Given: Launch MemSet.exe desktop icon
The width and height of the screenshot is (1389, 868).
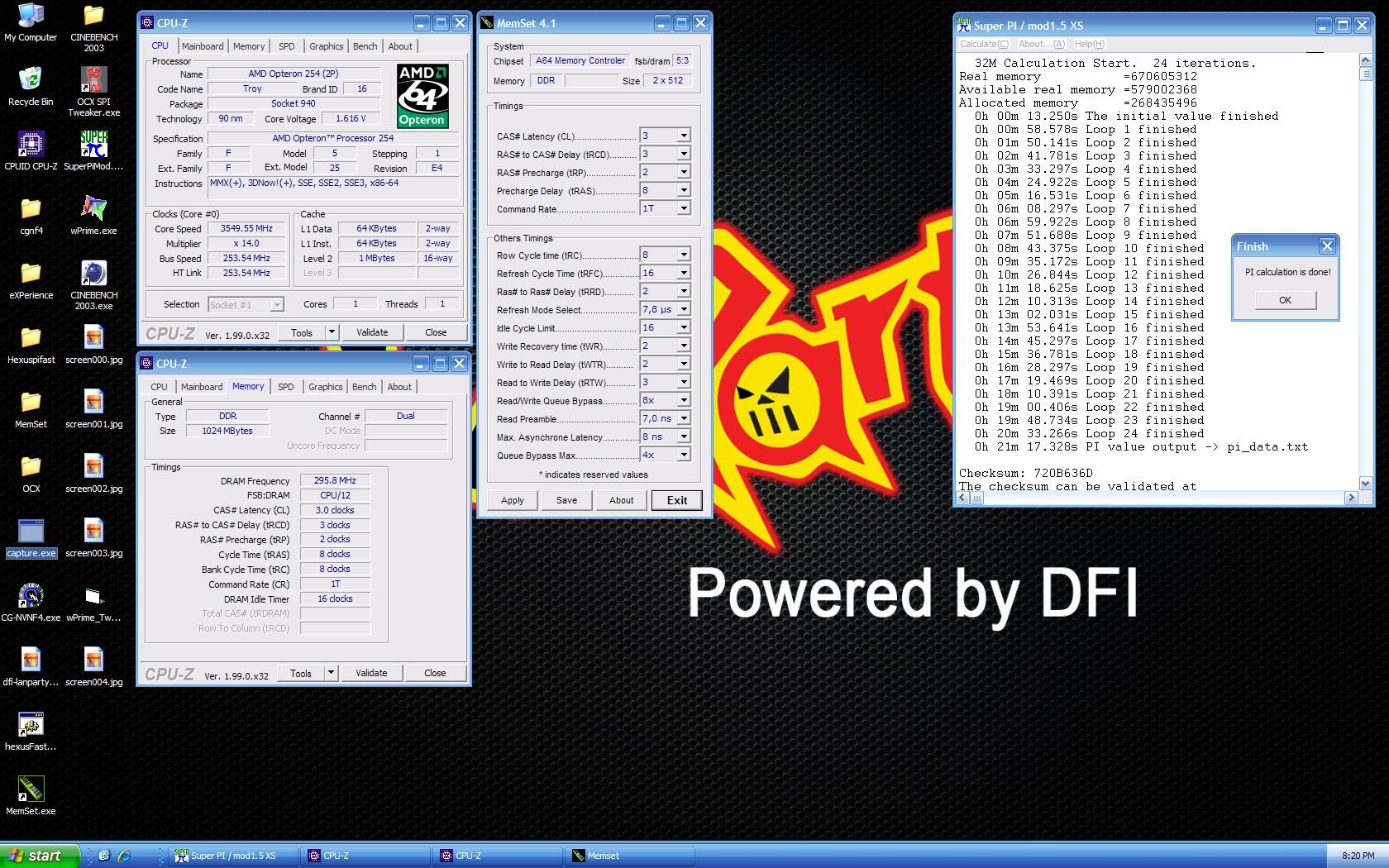Looking at the screenshot, I should click(31, 795).
